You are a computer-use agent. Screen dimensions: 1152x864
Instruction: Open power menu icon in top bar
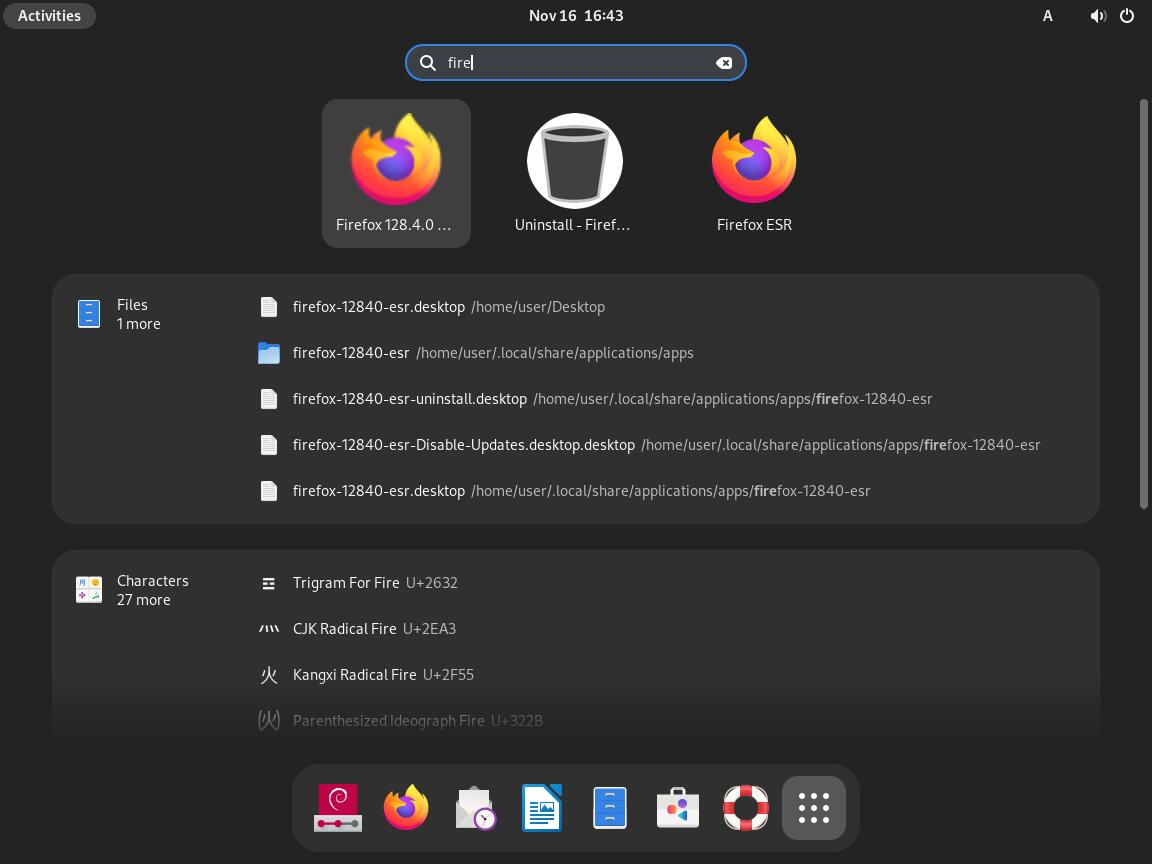(x=1127, y=15)
